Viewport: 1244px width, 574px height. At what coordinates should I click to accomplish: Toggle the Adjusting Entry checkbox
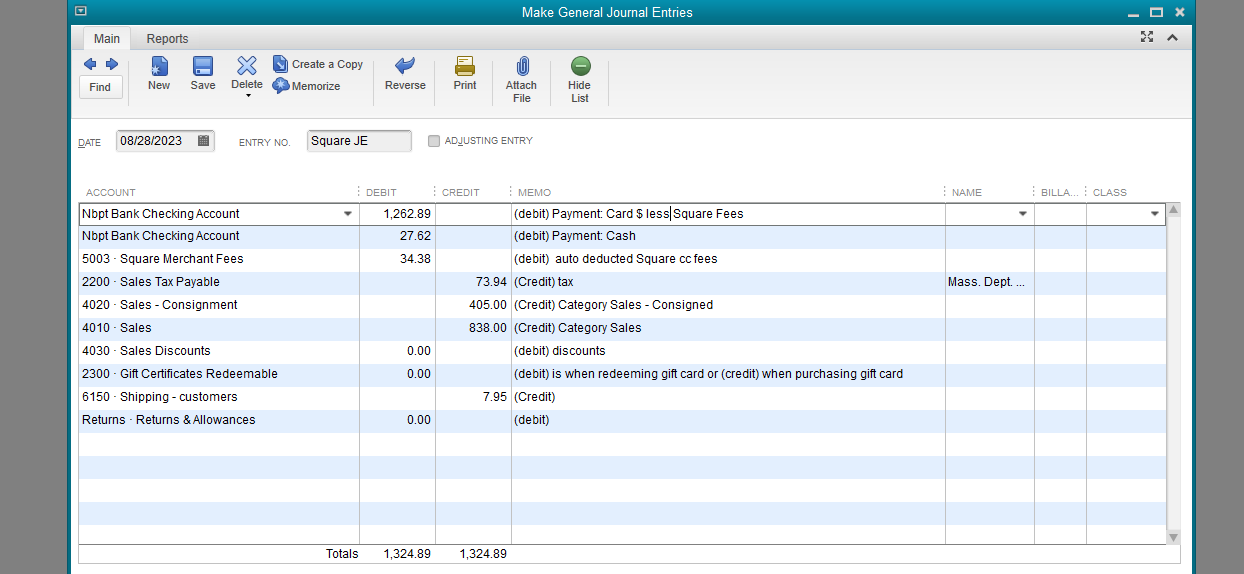(x=434, y=141)
